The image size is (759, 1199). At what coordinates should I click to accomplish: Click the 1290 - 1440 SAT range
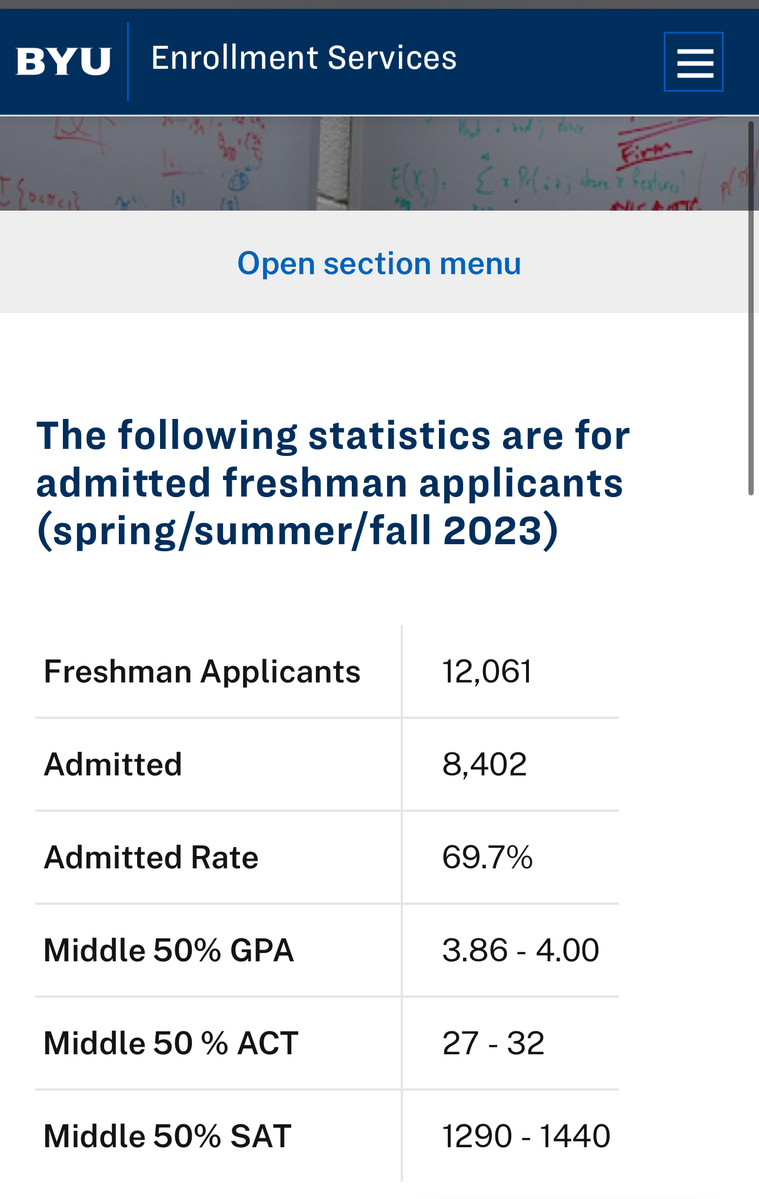pos(525,1136)
